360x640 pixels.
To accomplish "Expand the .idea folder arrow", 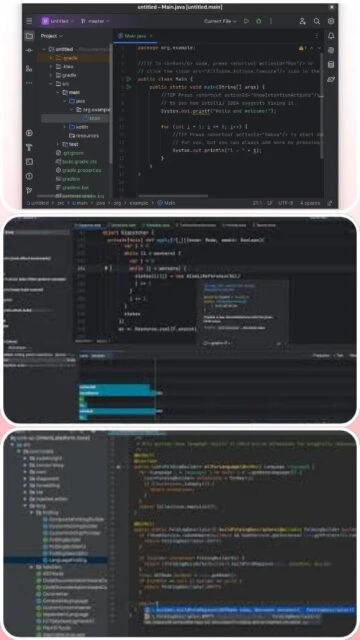I will click(51, 67).
